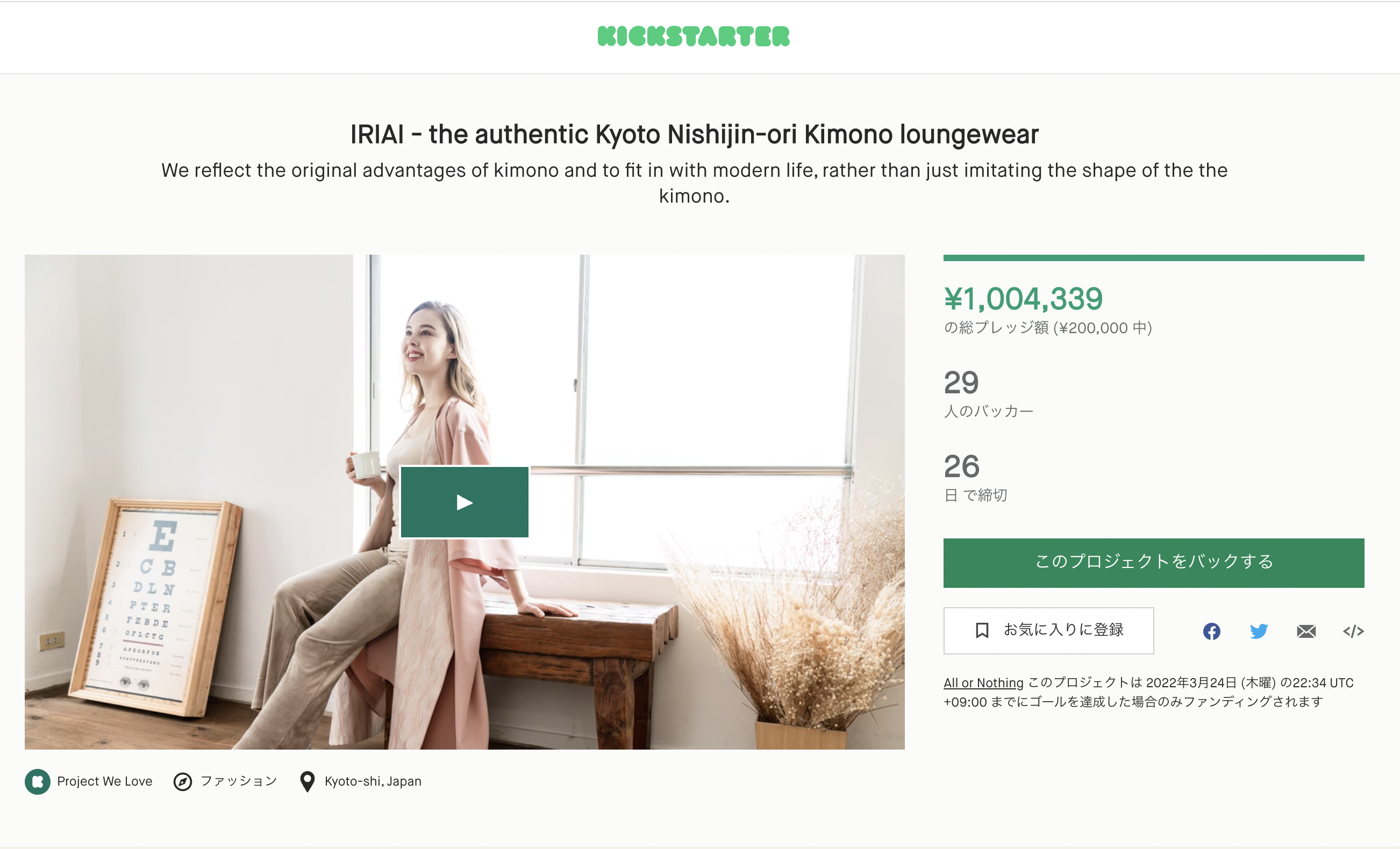Click the 29 backers count

[961, 382]
